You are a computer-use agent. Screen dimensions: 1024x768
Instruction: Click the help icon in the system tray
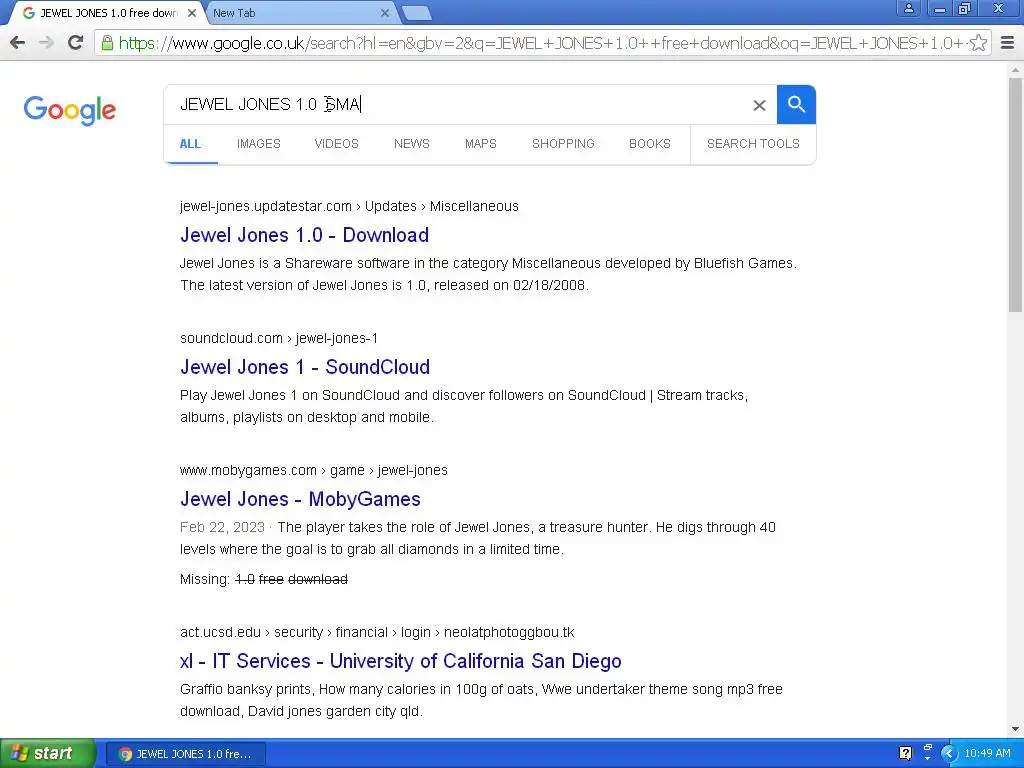tap(905, 753)
